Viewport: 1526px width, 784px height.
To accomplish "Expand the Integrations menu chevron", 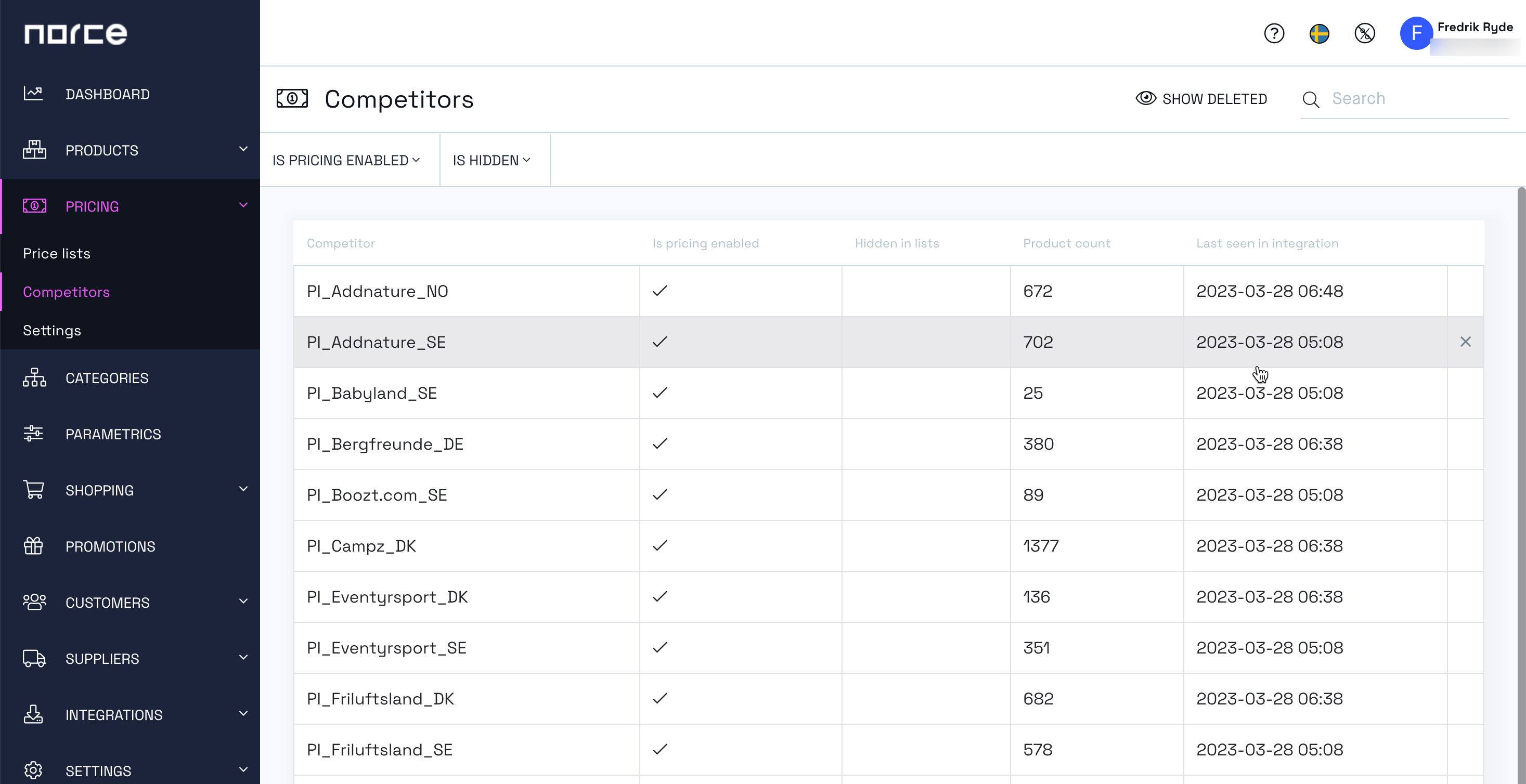I will click(243, 713).
